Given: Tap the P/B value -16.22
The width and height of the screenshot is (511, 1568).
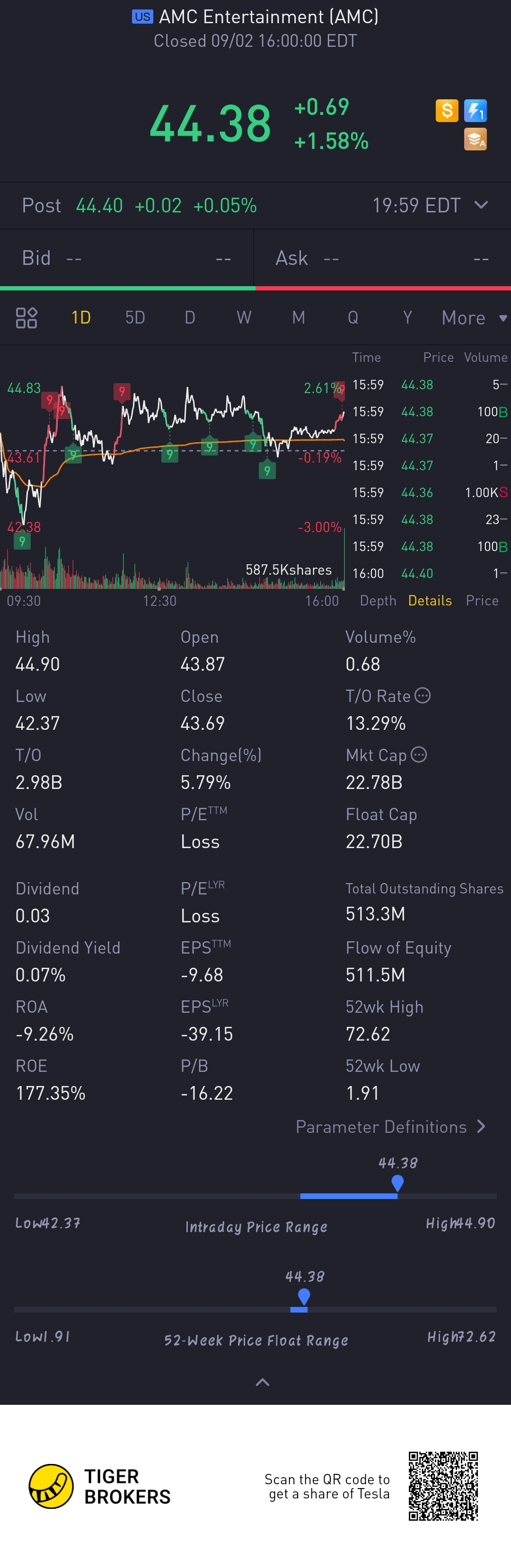Looking at the screenshot, I should (x=207, y=1093).
